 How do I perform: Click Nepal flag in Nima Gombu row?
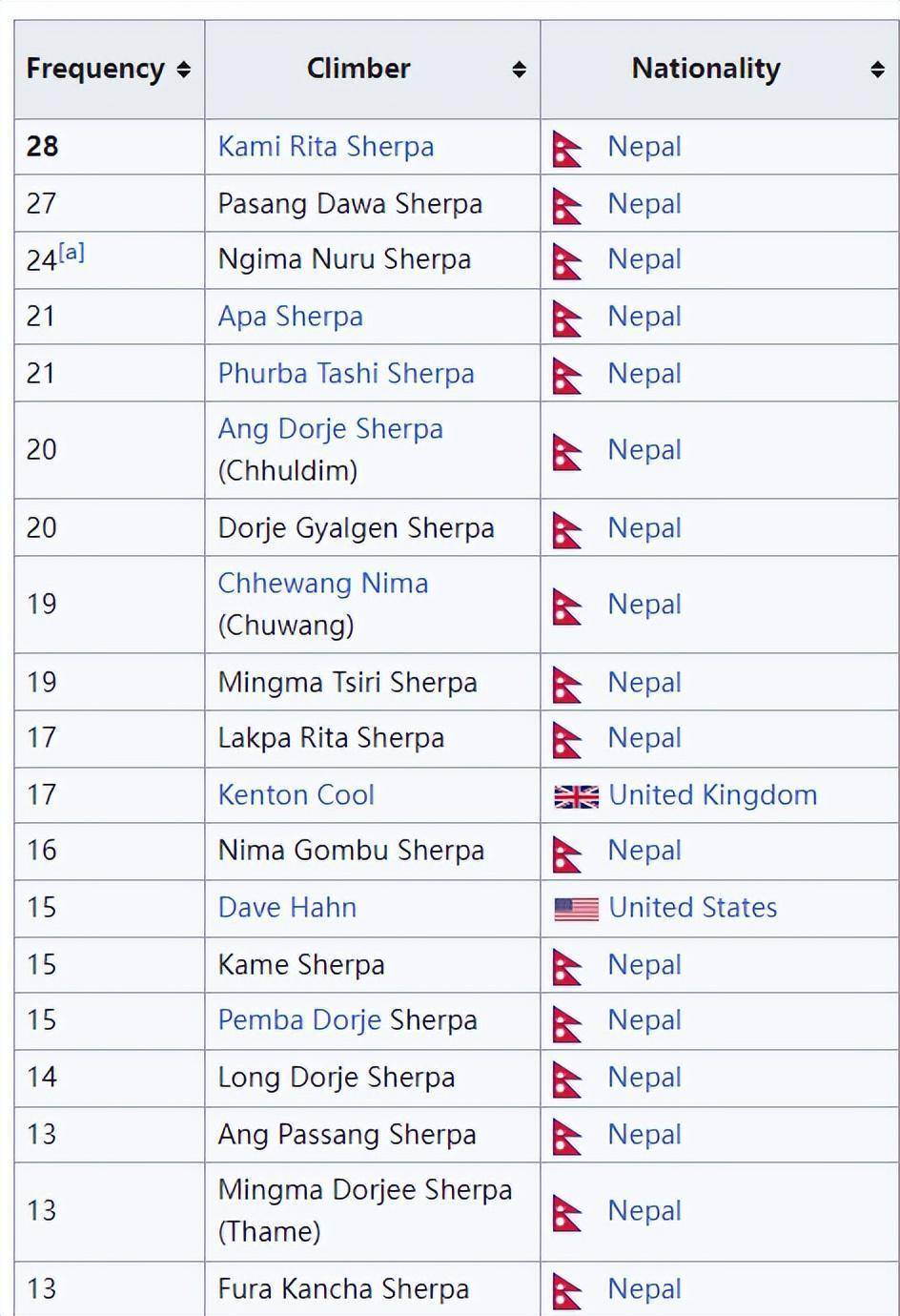[567, 853]
